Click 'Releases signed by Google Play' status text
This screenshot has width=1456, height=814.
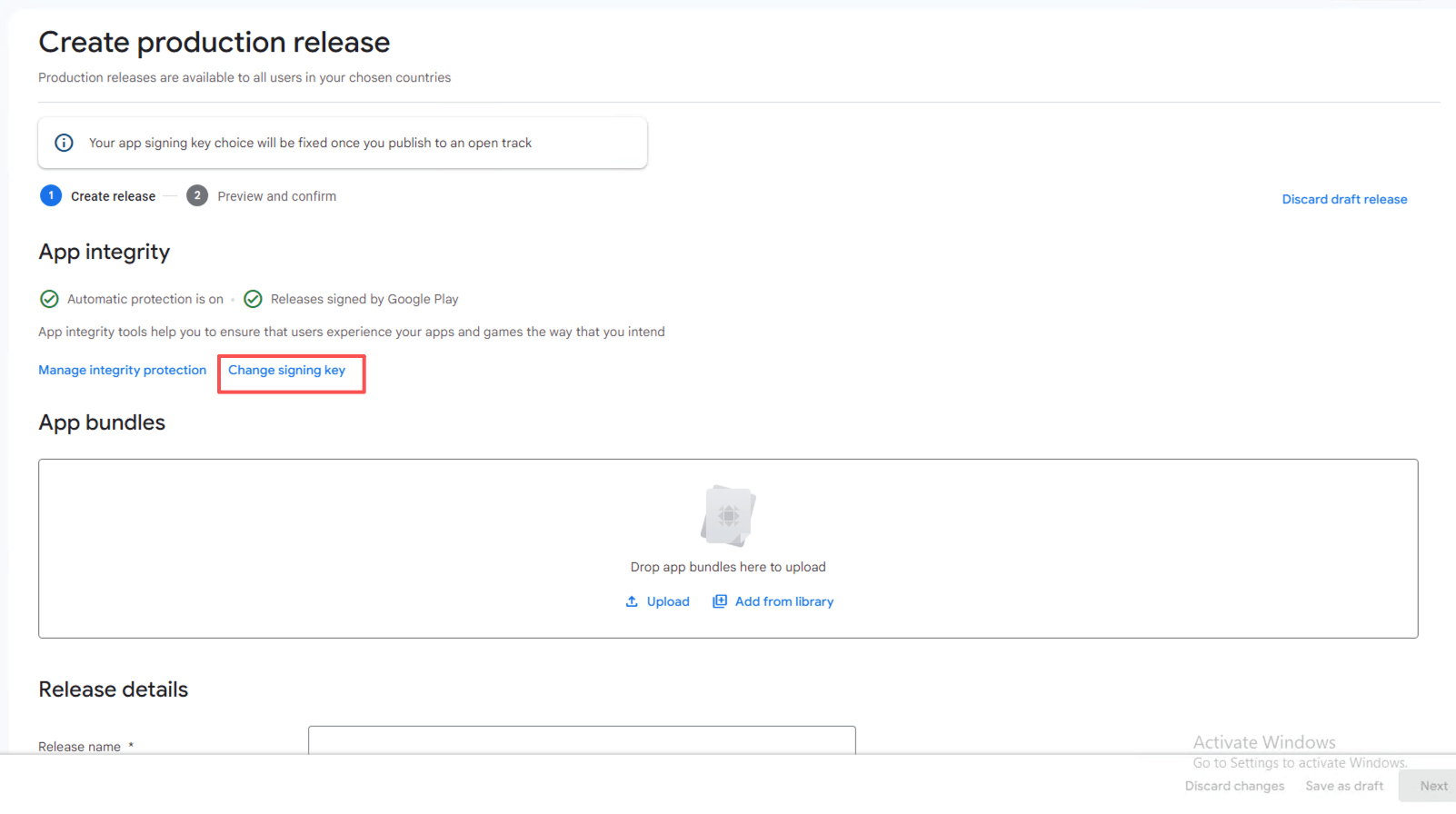(x=364, y=299)
